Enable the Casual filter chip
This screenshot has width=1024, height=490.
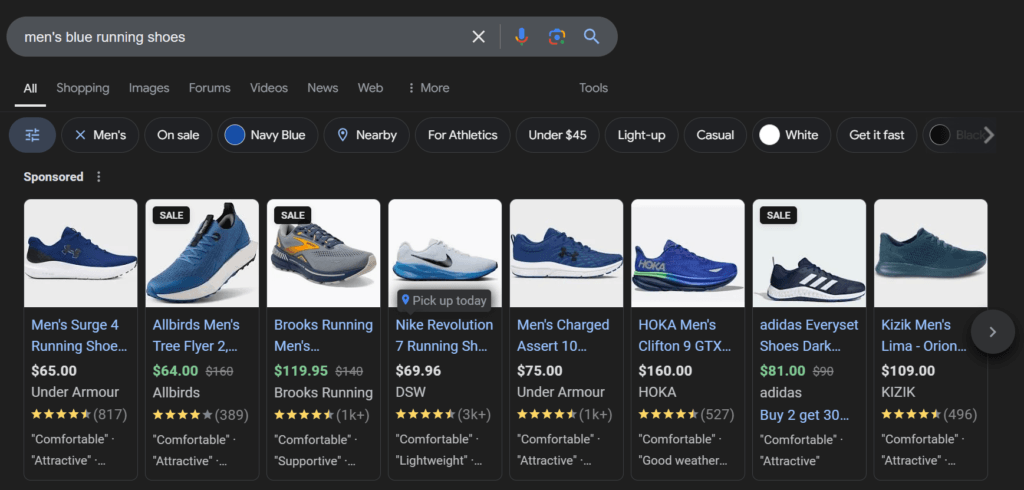coord(715,135)
